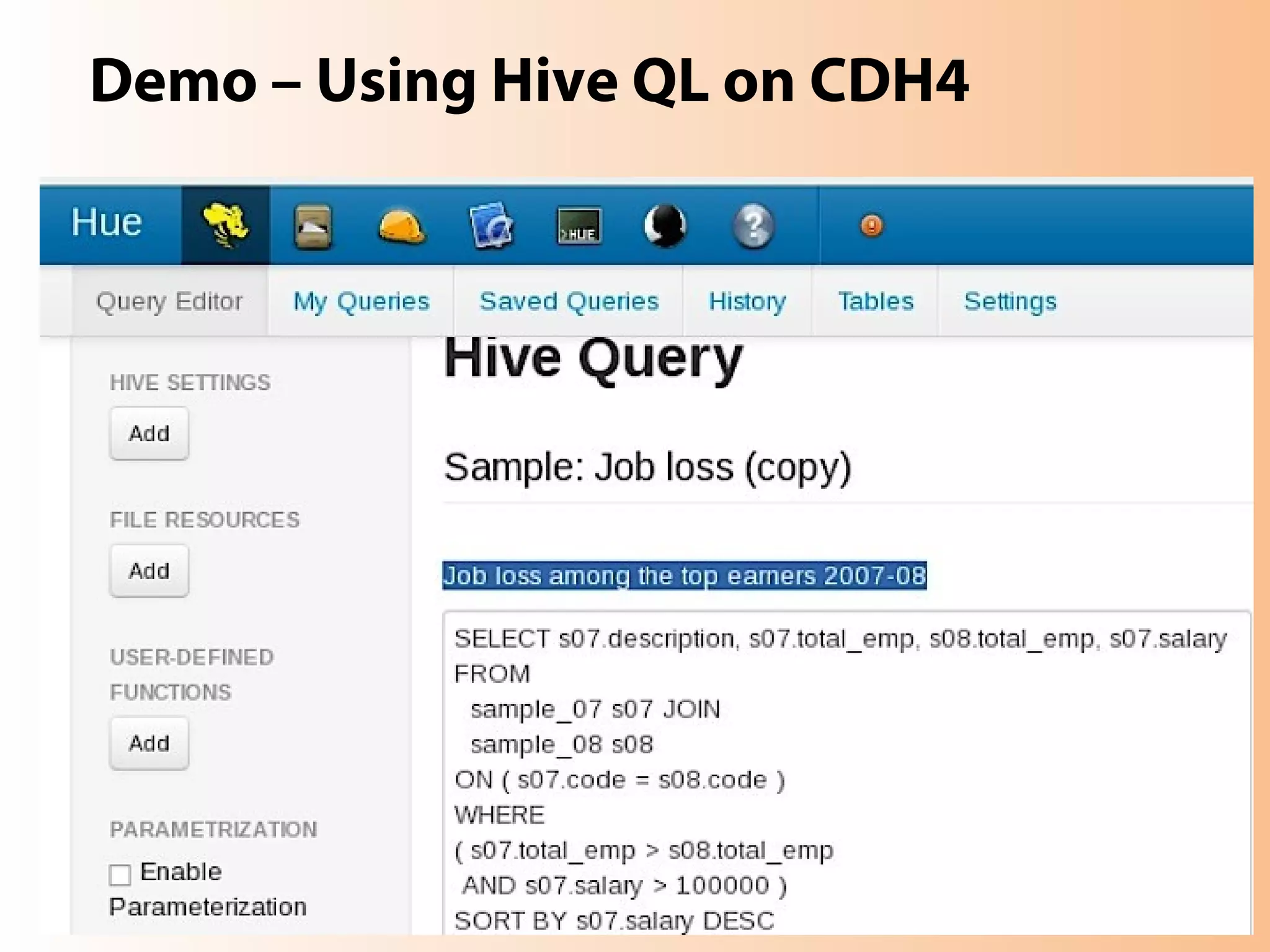The height and width of the screenshot is (952, 1270).
Task: Click the 'SORT BY s07.salary DESC' line
Action: tap(615, 921)
